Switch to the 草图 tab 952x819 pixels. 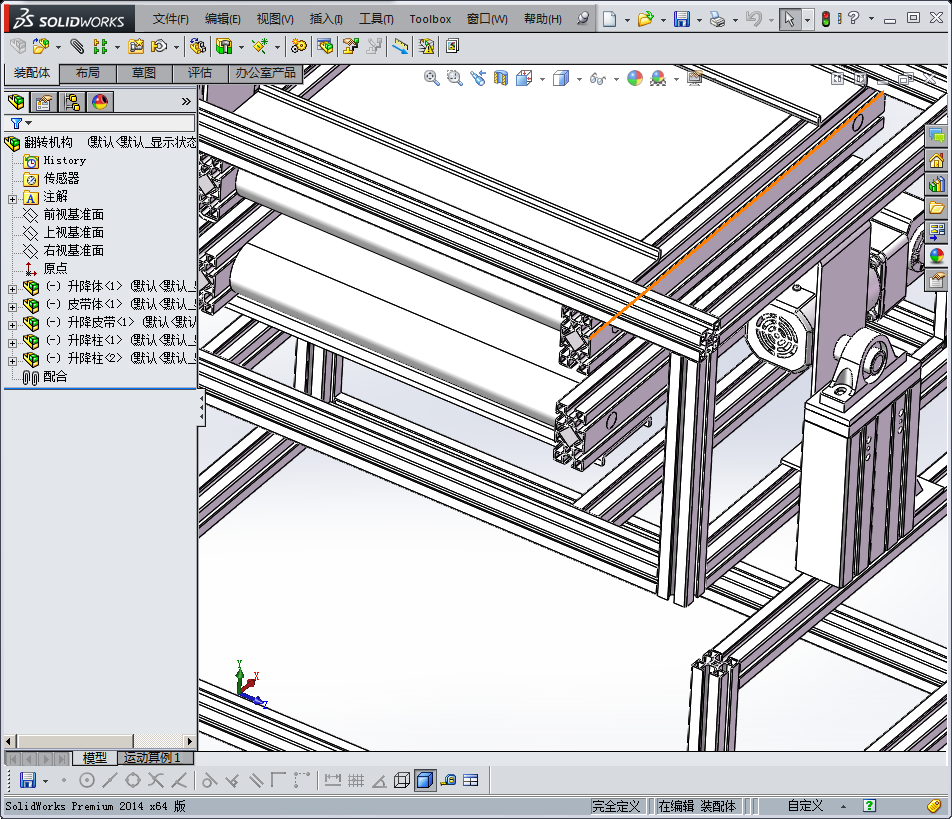click(x=144, y=73)
